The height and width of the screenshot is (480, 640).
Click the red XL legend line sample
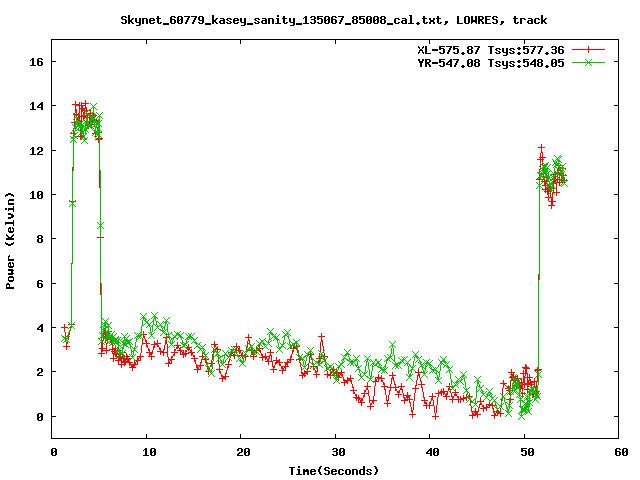coord(588,50)
